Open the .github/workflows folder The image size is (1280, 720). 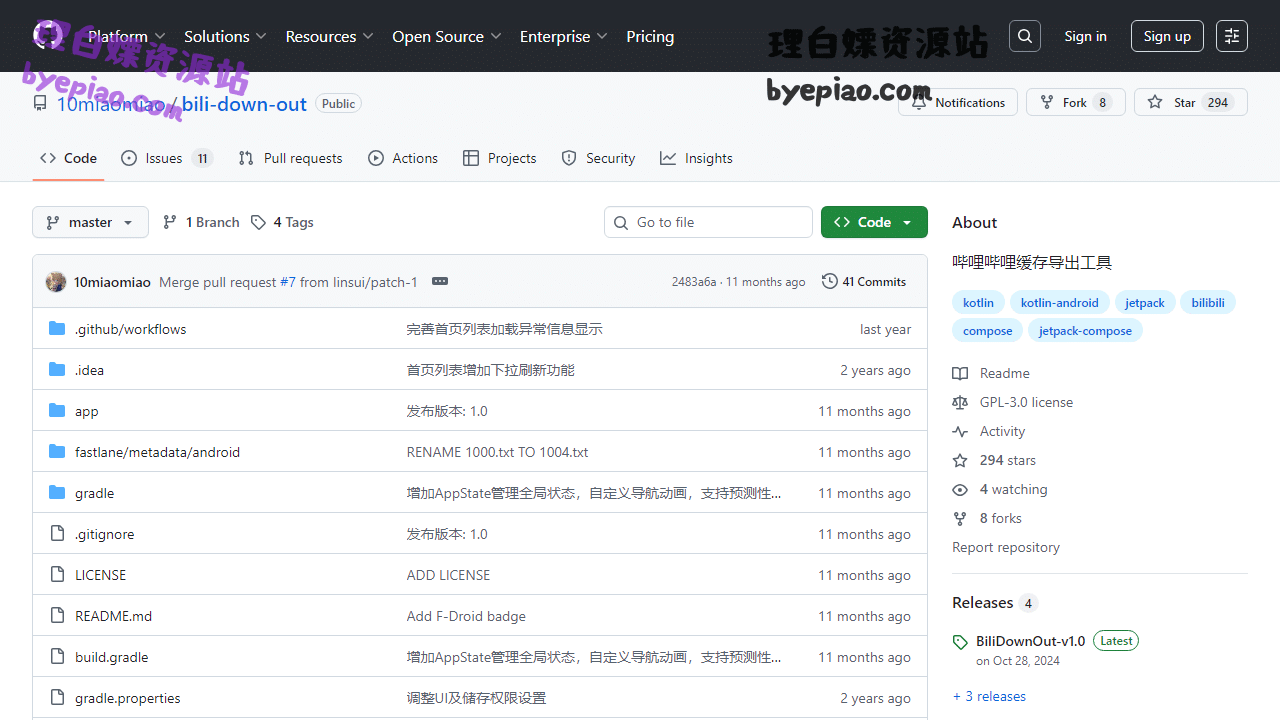[x=130, y=329]
